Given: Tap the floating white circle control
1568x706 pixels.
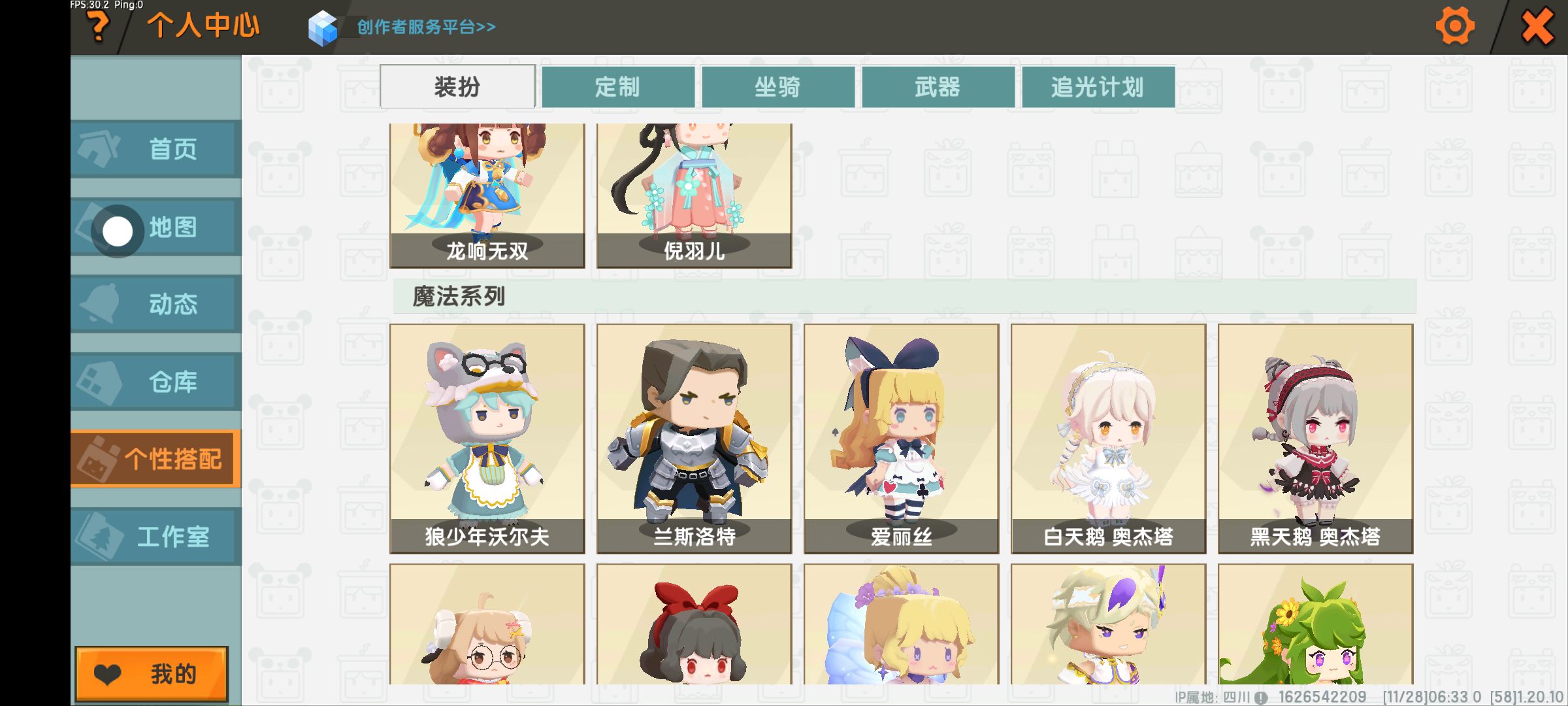Looking at the screenshot, I should click(118, 231).
